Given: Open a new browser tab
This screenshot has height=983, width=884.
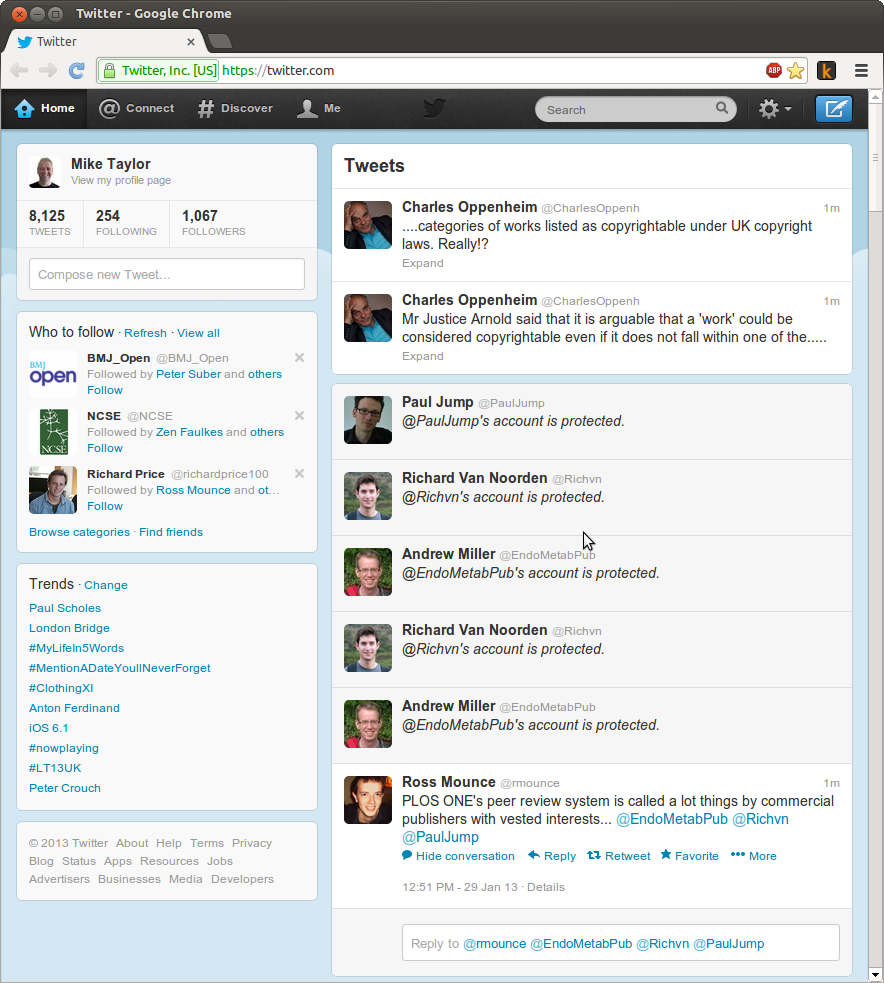Looking at the screenshot, I should click(x=220, y=41).
